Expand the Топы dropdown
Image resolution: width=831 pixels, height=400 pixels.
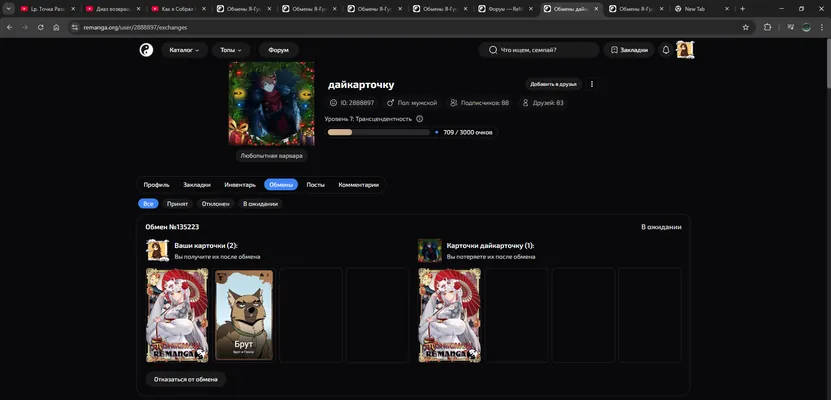pos(231,50)
